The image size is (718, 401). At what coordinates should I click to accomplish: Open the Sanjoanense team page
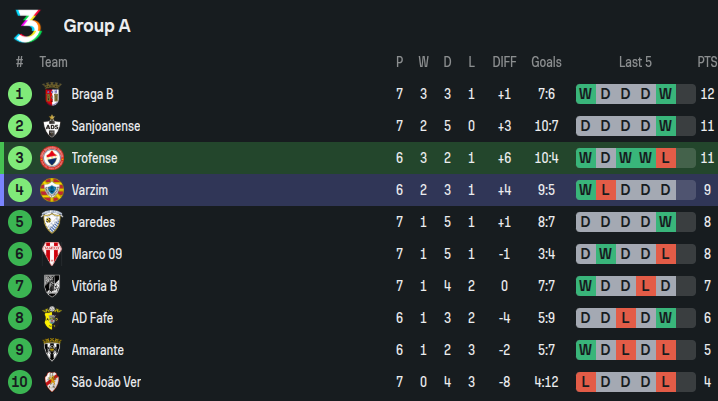(105, 127)
